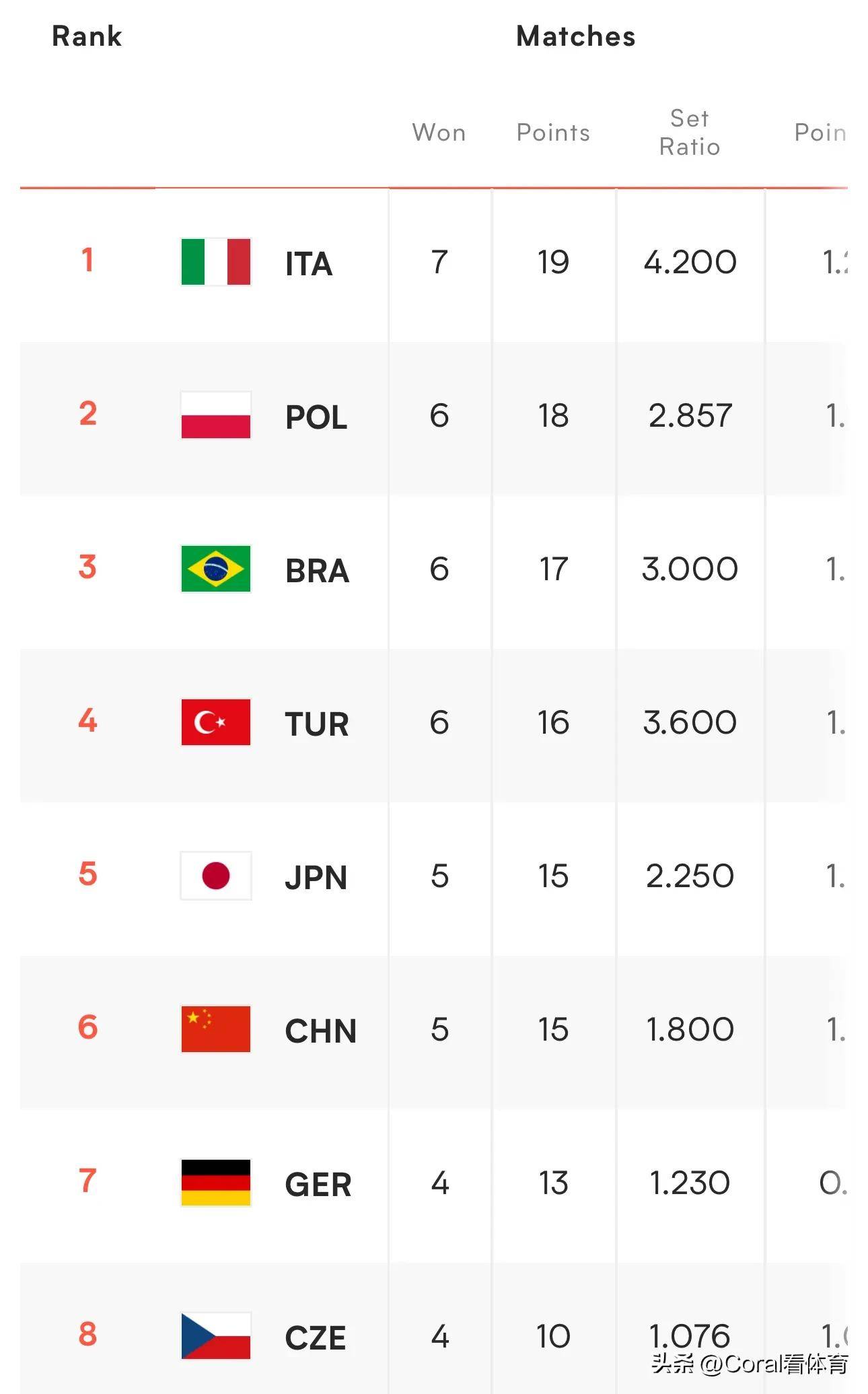The image size is (868, 1394).
Task: Open the ITA team name link
Action: pyautogui.click(x=309, y=264)
